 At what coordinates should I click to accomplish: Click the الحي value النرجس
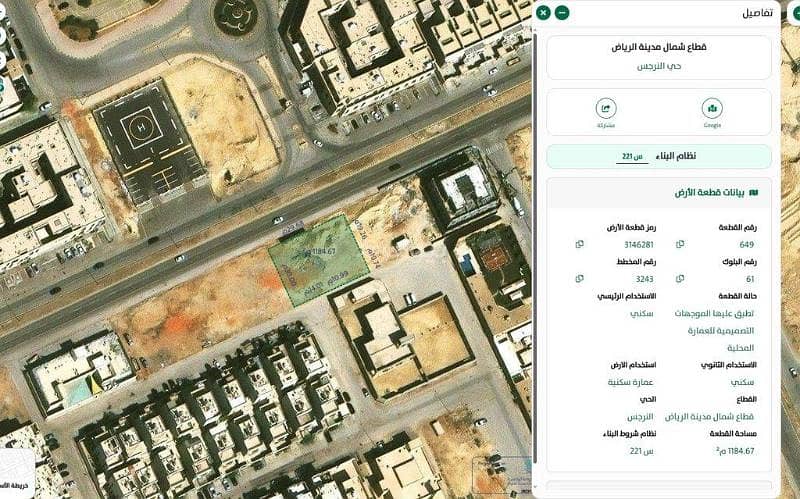click(x=640, y=416)
